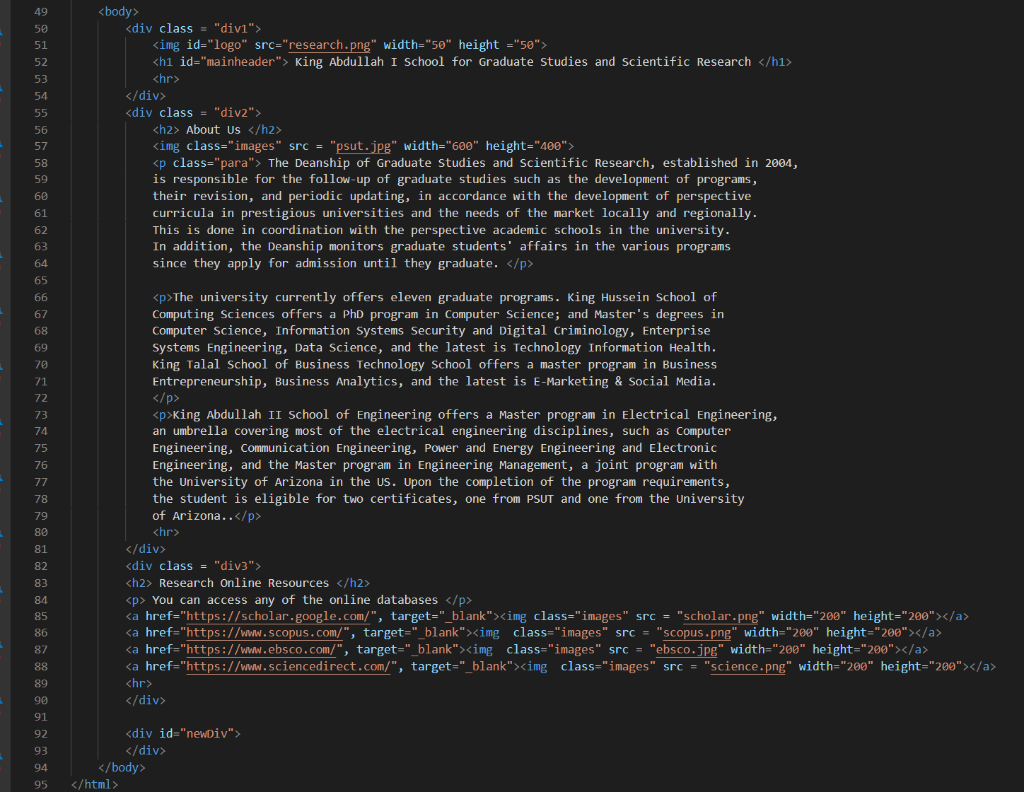Click the 'Research Online Resources' heading text
This screenshot has width=1024, height=792.
pyautogui.click(x=244, y=583)
